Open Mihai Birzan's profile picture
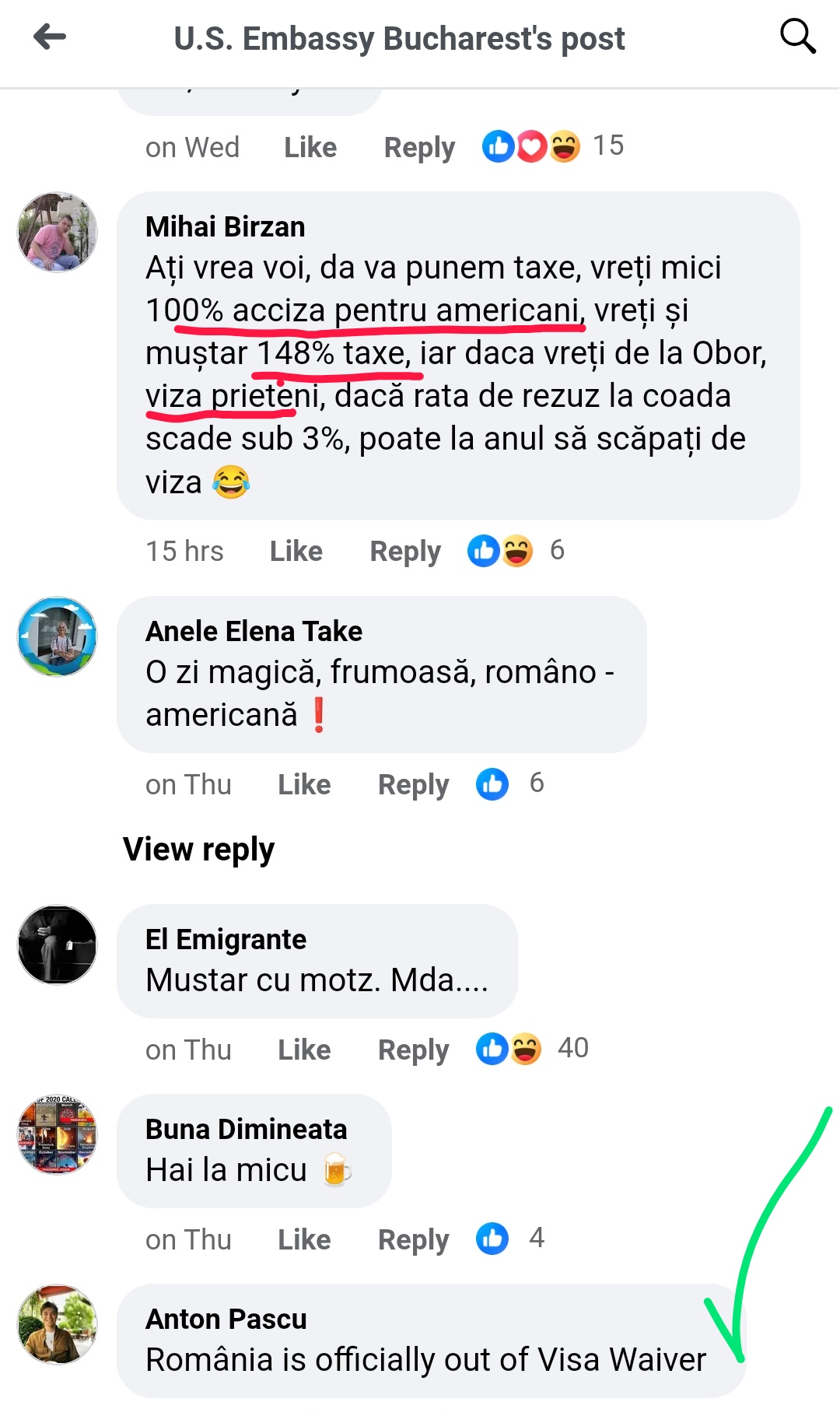This screenshot has height=1416, width=840. (58, 233)
